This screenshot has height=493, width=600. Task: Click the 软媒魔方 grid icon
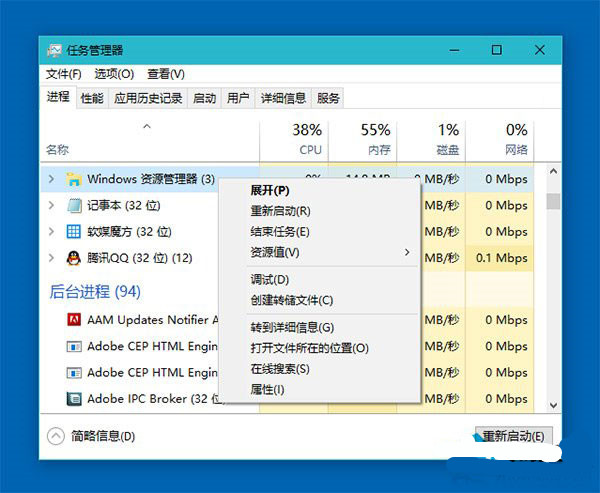pyautogui.click(x=73, y=232)
